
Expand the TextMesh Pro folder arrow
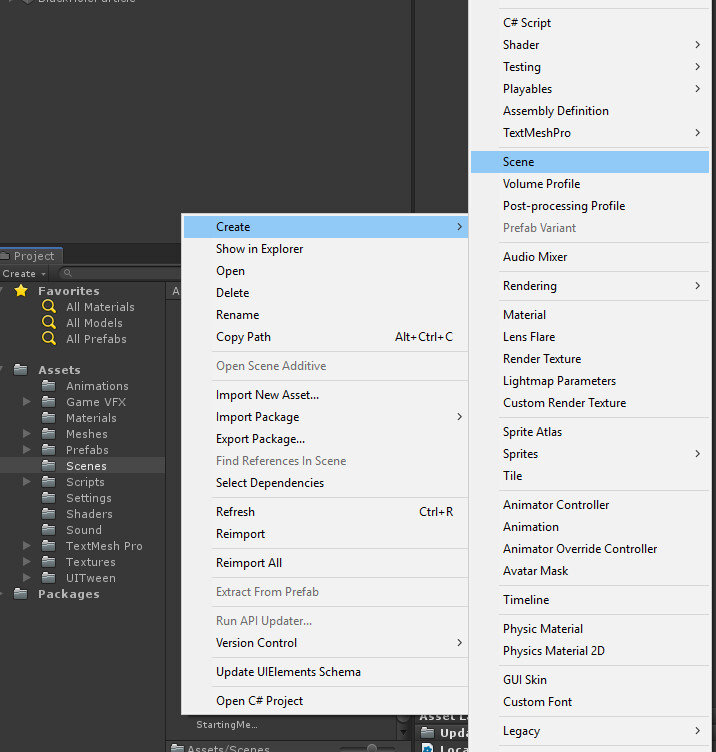(27, 545)
